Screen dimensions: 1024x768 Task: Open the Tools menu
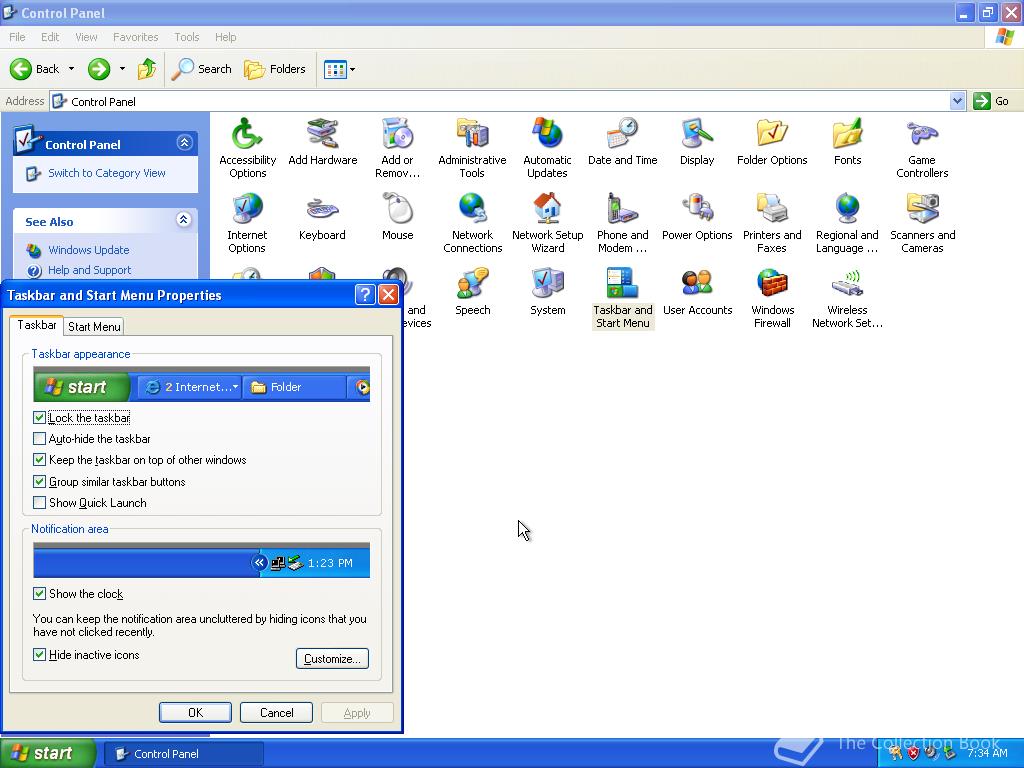click(187, 37)
